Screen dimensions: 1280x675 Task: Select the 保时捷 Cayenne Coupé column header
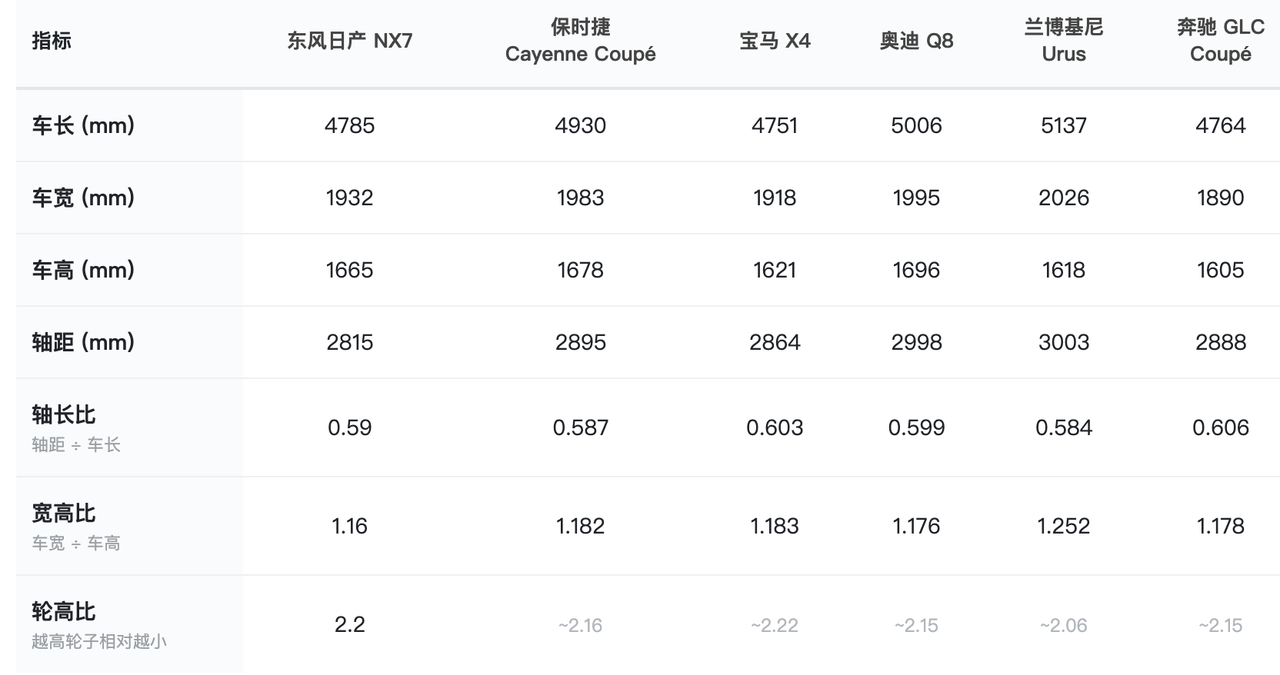click(x=581, y=42)
